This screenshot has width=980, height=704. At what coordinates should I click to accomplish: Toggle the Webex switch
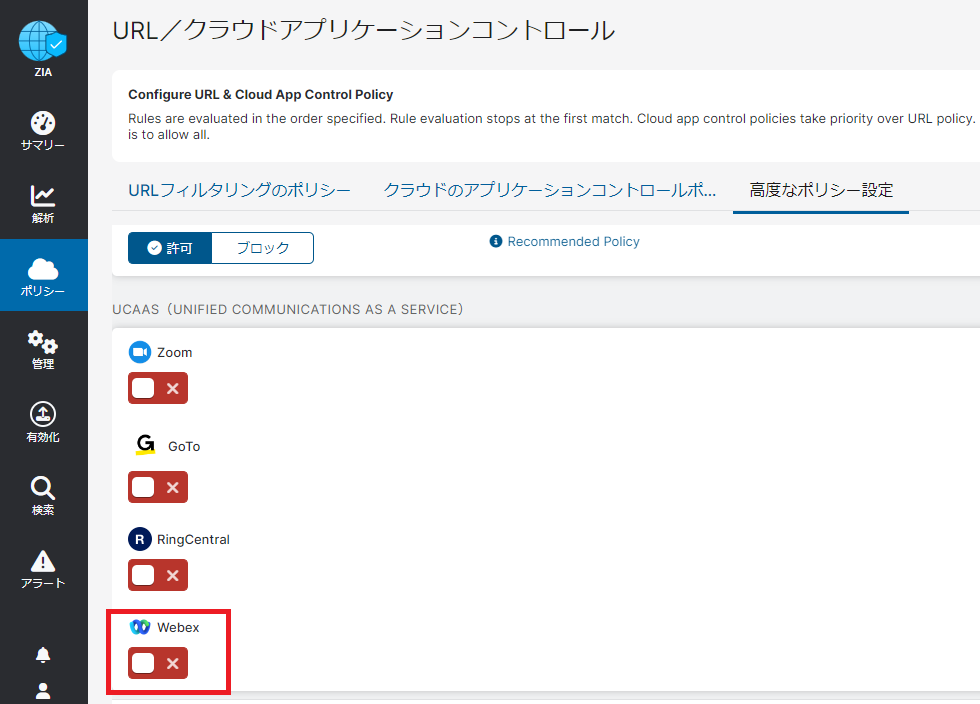pos(158,663)
